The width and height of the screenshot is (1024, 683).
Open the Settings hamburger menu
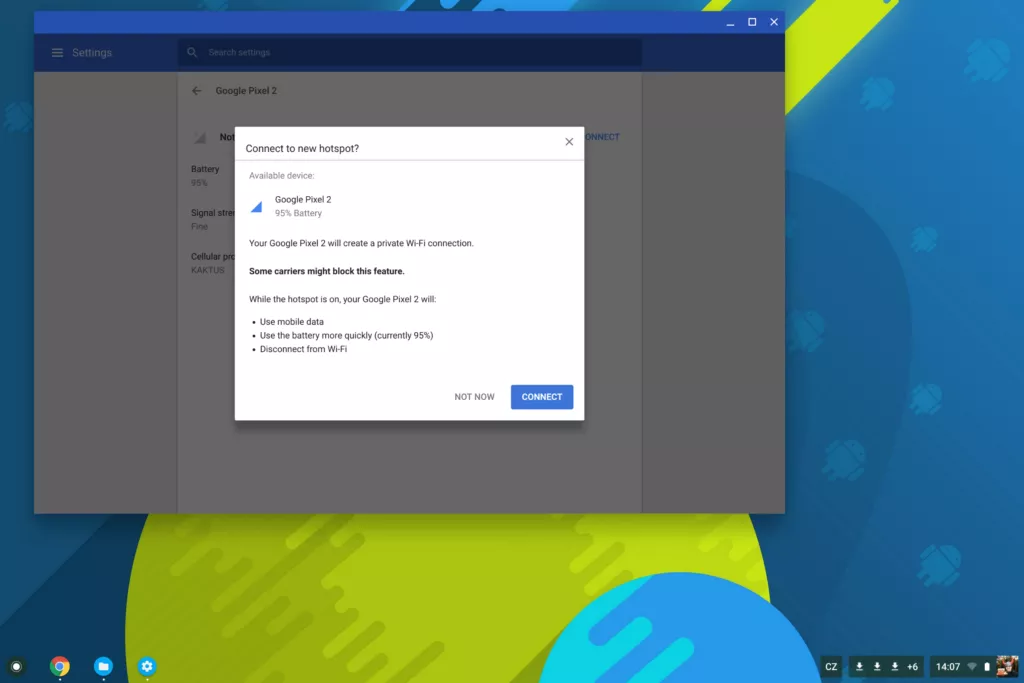coord(57,52)
